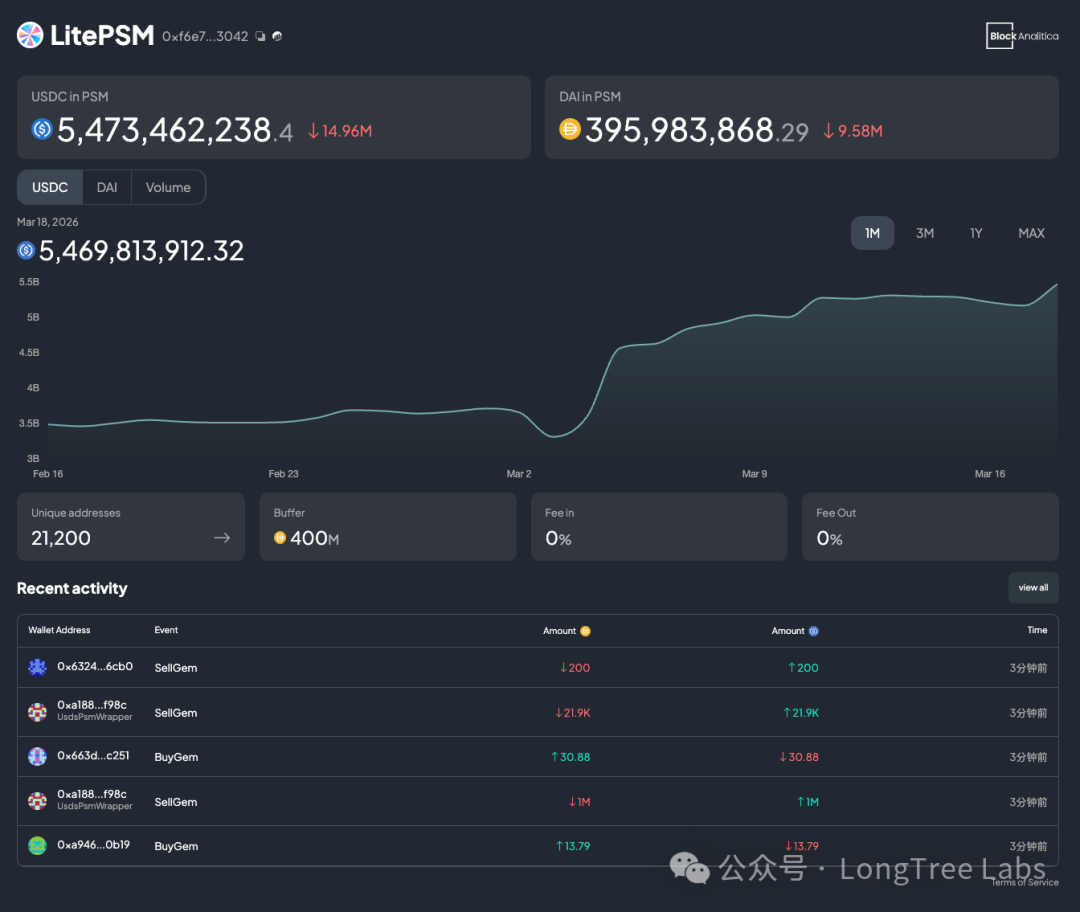Open the Terms of Service link
Viewport: 1080px width, 912px height.
tap(1025, 882)
